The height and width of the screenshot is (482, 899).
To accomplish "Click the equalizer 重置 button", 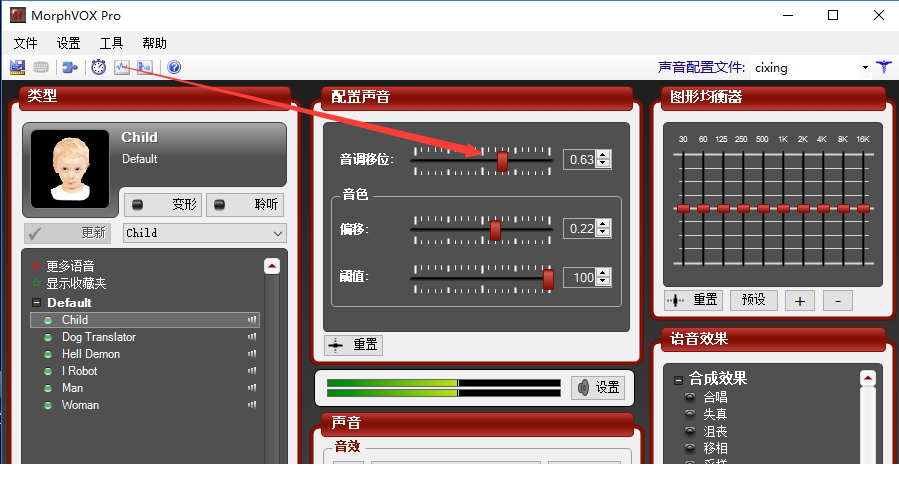I will click(x=694, y=300).
